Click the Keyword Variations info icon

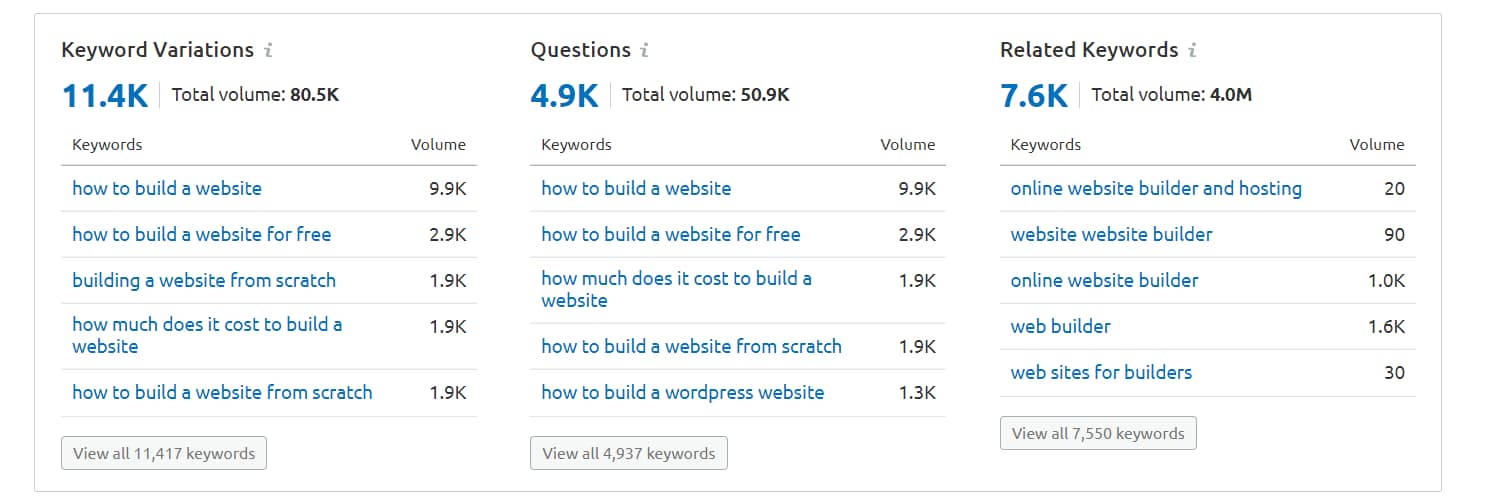tap(268, 50)
